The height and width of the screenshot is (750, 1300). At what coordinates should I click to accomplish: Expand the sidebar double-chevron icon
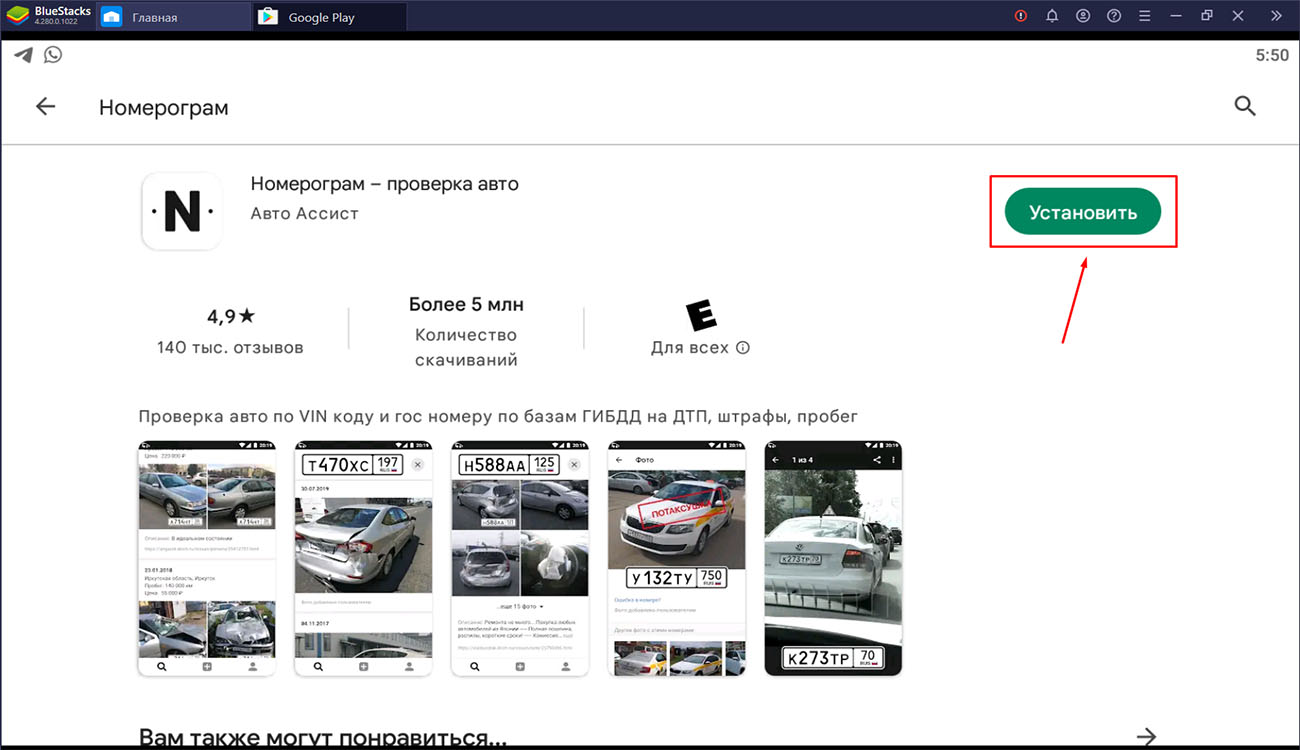[1276, 16]
